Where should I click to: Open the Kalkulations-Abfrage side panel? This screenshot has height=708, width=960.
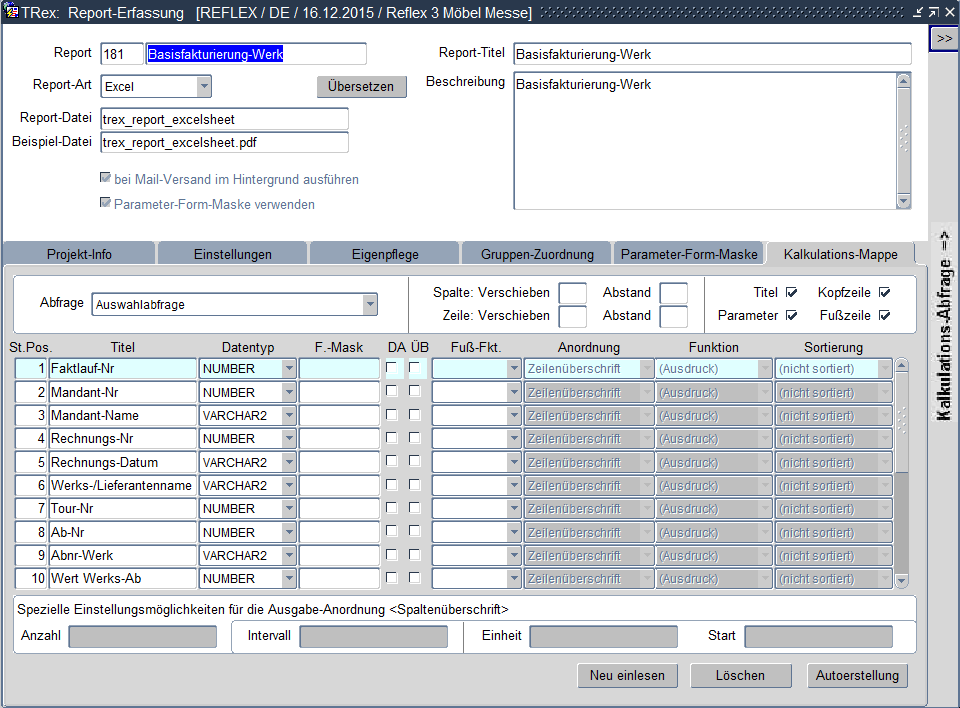tap(943, 327)
